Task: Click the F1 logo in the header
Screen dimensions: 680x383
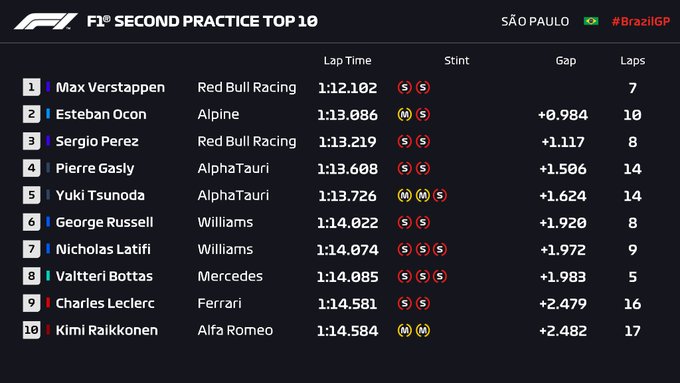Action: coord(46,21)
